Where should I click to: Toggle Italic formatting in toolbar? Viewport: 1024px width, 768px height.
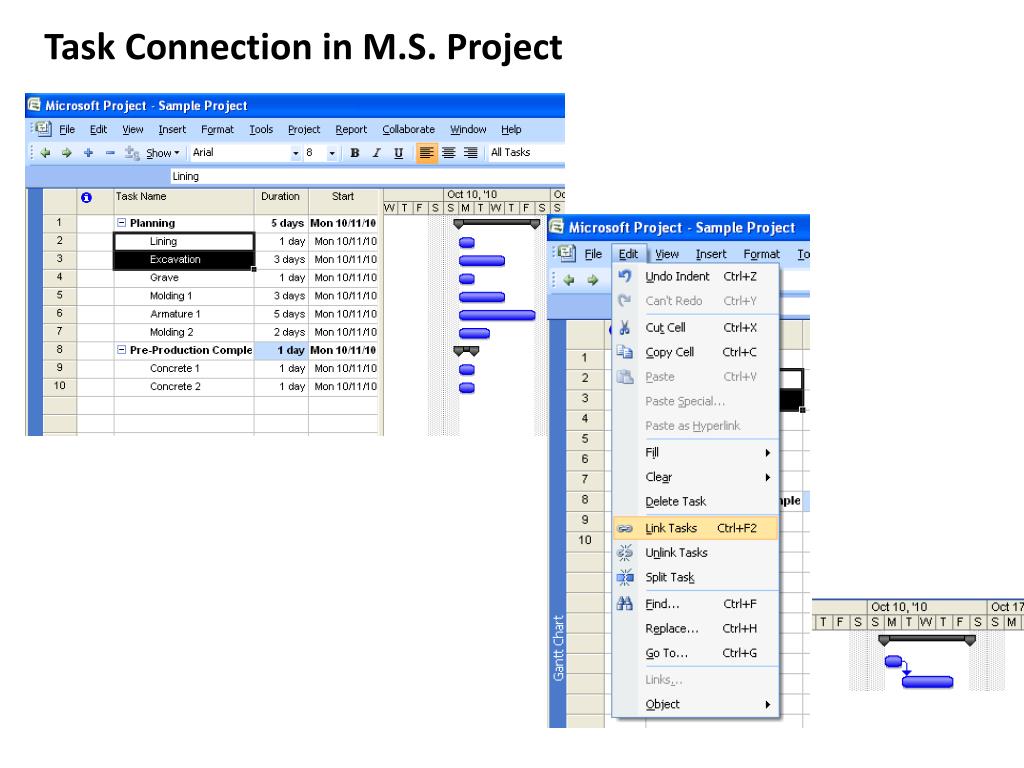click(x=376, y=153)
